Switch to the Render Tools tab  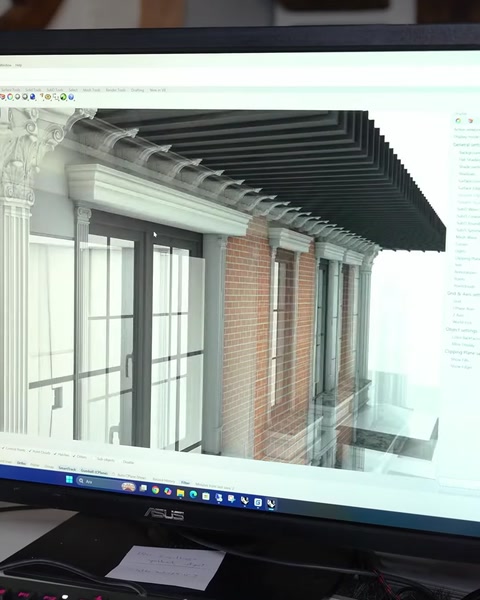[x=116, y=90]
